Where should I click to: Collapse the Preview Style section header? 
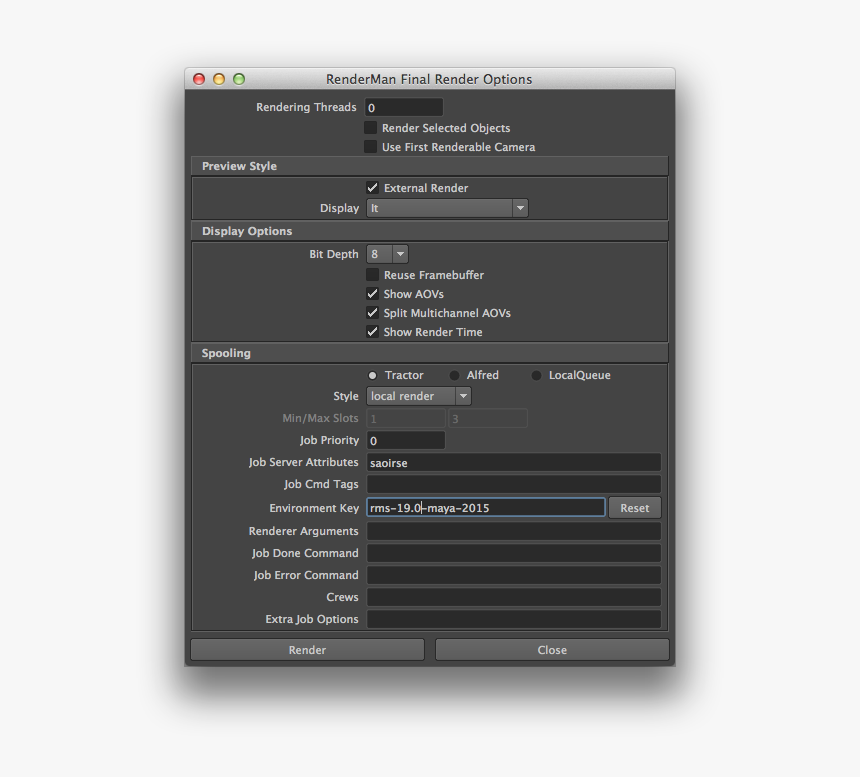[429, 166]
